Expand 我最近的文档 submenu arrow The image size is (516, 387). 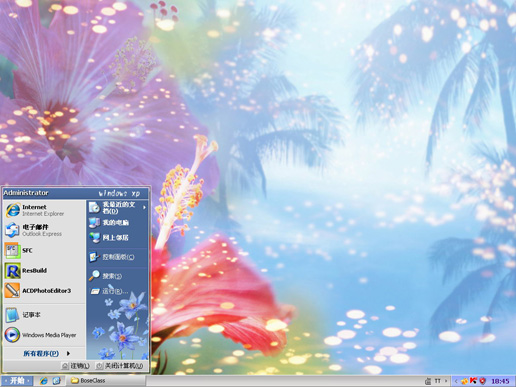tap(144, 207)
